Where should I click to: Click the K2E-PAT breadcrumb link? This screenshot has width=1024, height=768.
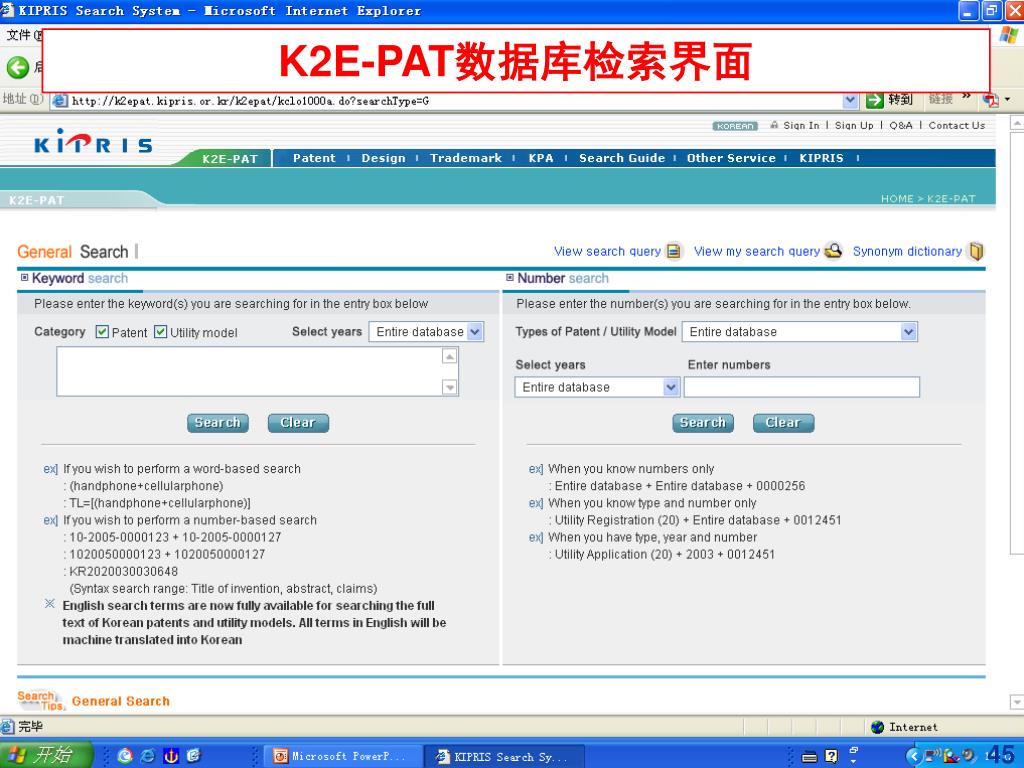(x=951, y=199)
